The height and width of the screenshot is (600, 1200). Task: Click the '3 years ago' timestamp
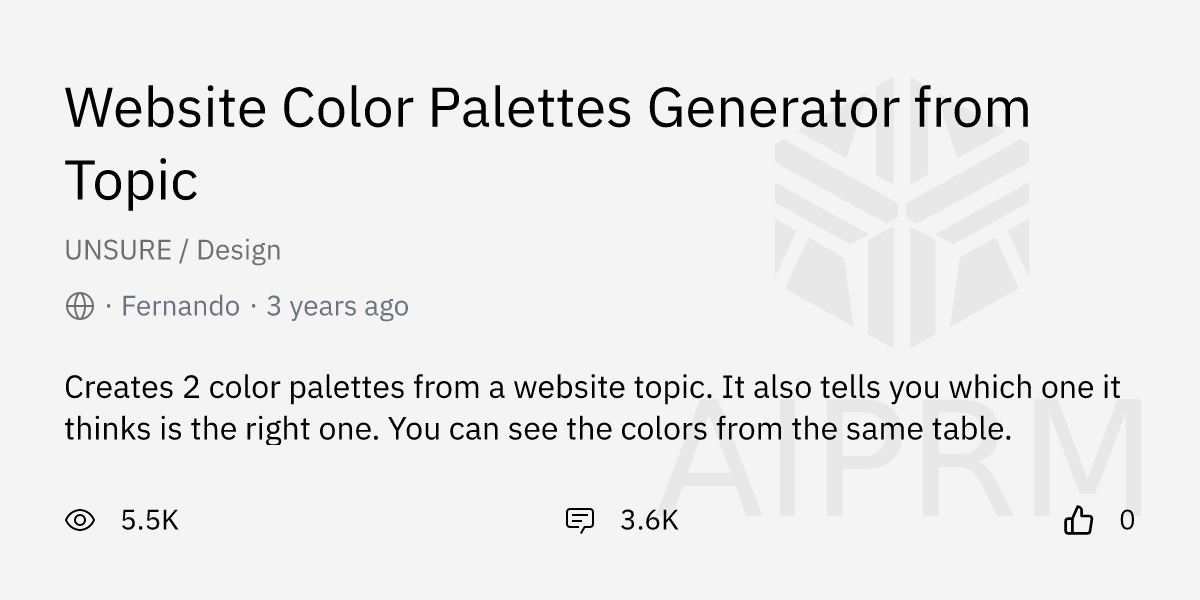point(337,306)
